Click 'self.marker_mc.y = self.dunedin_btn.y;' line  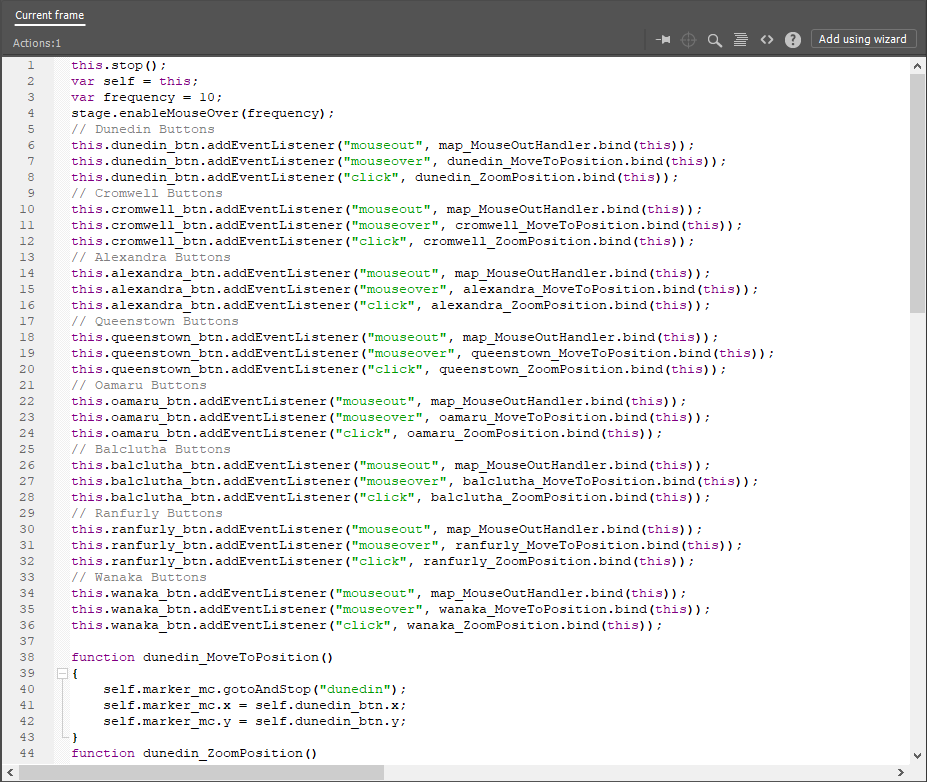(254, 721)
